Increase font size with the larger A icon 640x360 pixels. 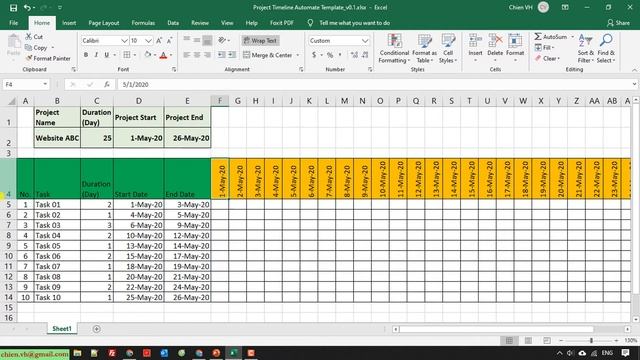point(159,40)
